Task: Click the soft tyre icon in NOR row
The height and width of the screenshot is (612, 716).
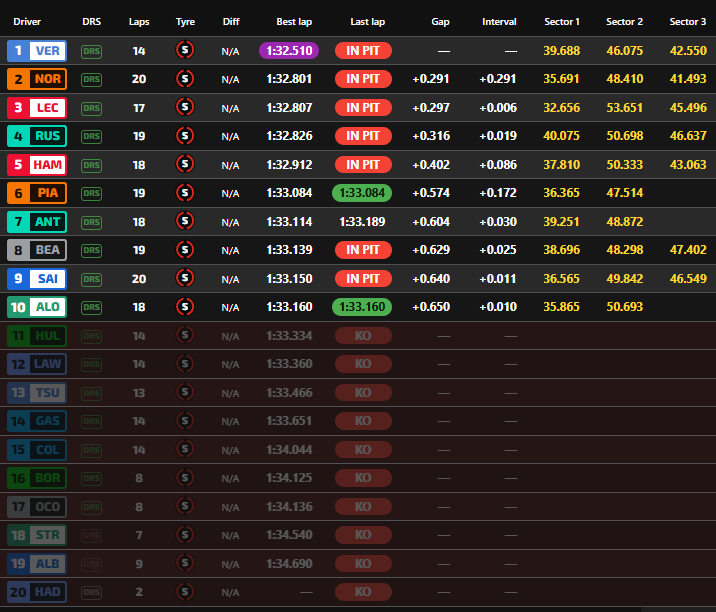Action: coord(184,79)
